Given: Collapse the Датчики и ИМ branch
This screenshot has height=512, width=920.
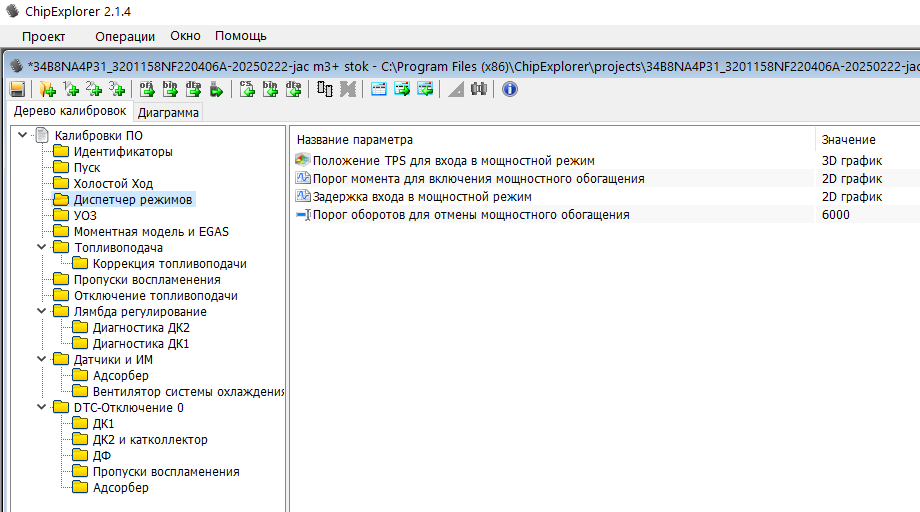Looking at the screenshot, I should tap(42, 359).
